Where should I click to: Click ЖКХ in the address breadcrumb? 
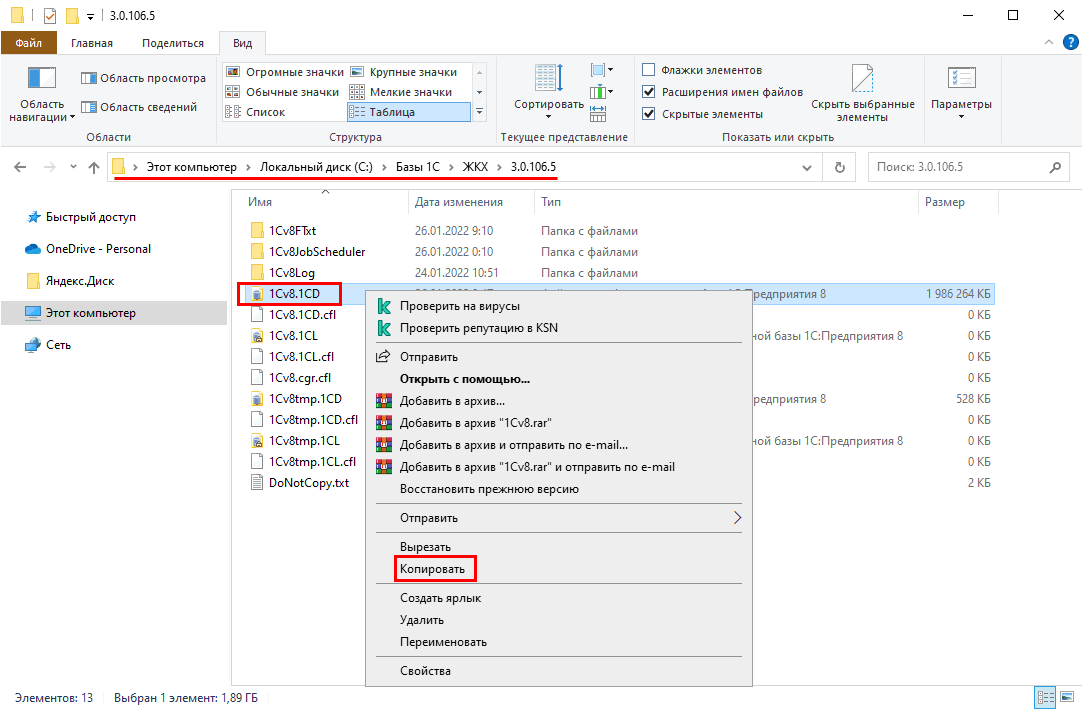click(475, 167)
